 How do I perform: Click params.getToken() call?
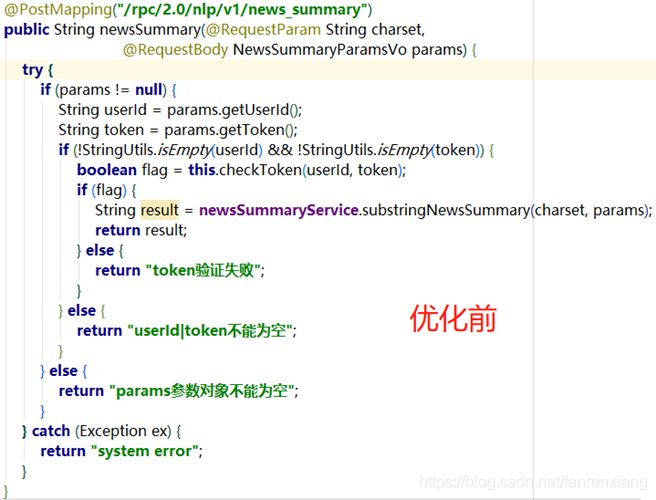click(x=229, y=130)
